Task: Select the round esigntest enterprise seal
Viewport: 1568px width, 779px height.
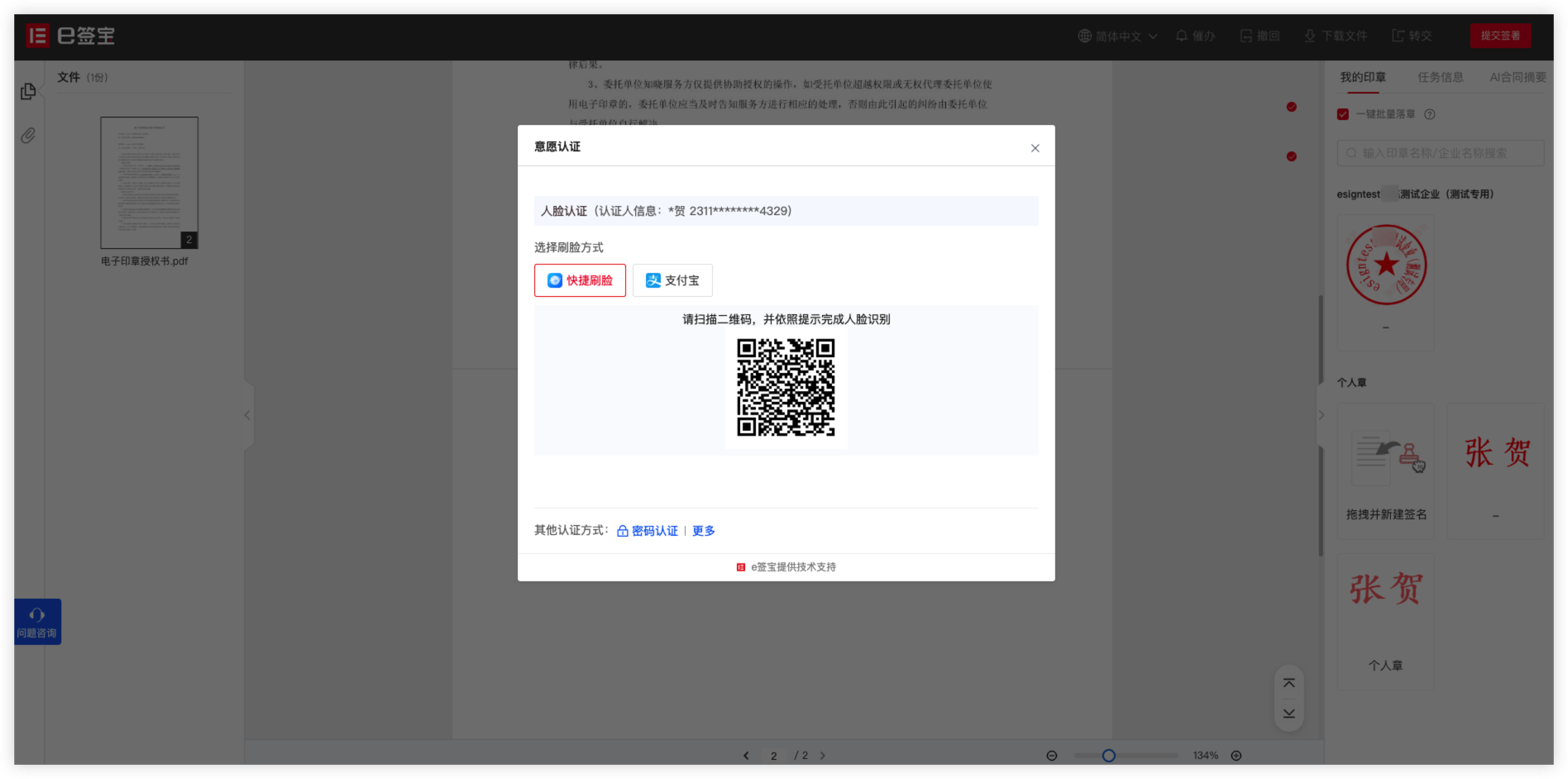Action: (x=1387, y=265)
